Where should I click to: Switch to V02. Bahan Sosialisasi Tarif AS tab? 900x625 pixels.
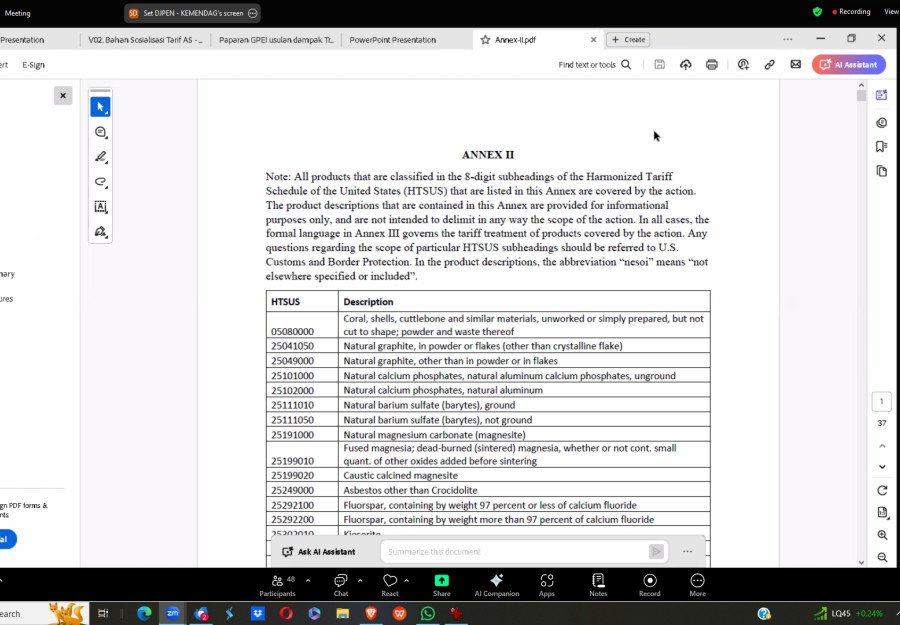145,40
